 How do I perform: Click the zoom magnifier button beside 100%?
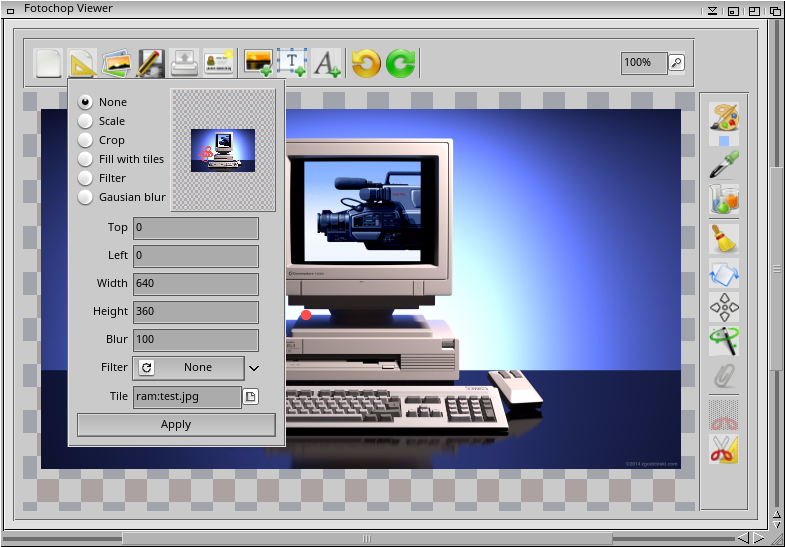coord(677,63)
